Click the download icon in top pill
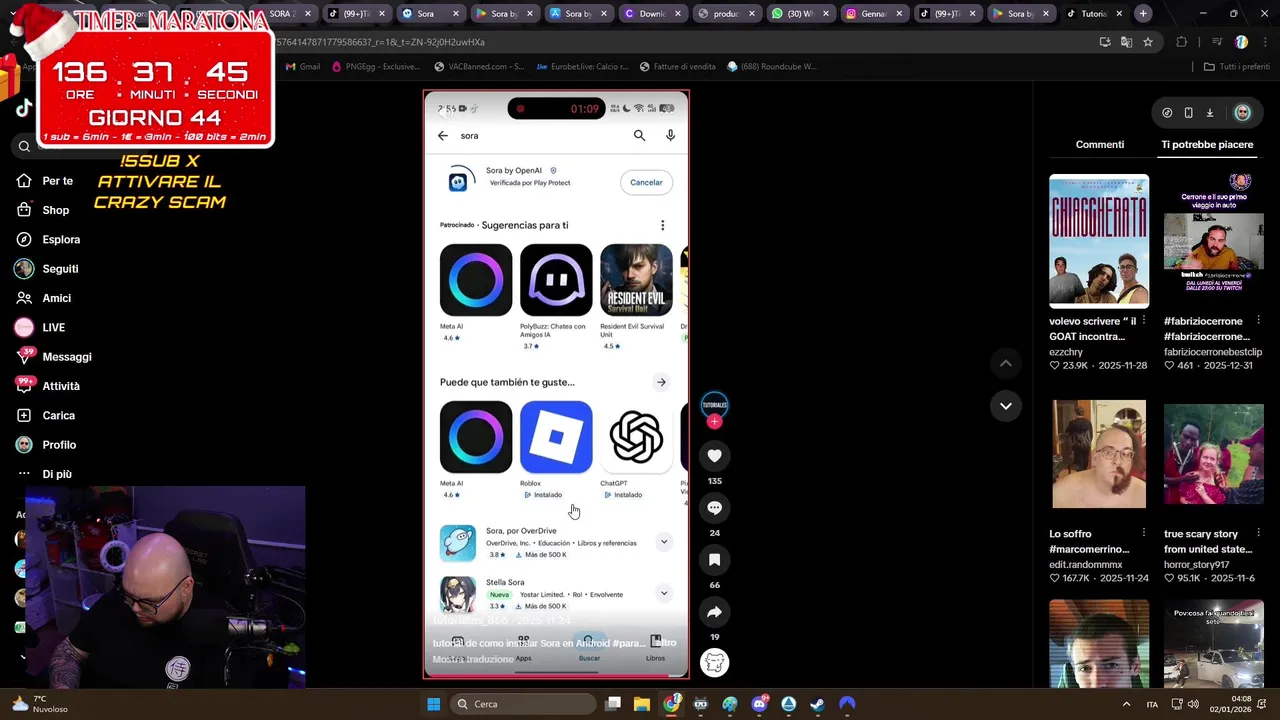This screenshot has width=1280, height=720. tap(1209, 113)
